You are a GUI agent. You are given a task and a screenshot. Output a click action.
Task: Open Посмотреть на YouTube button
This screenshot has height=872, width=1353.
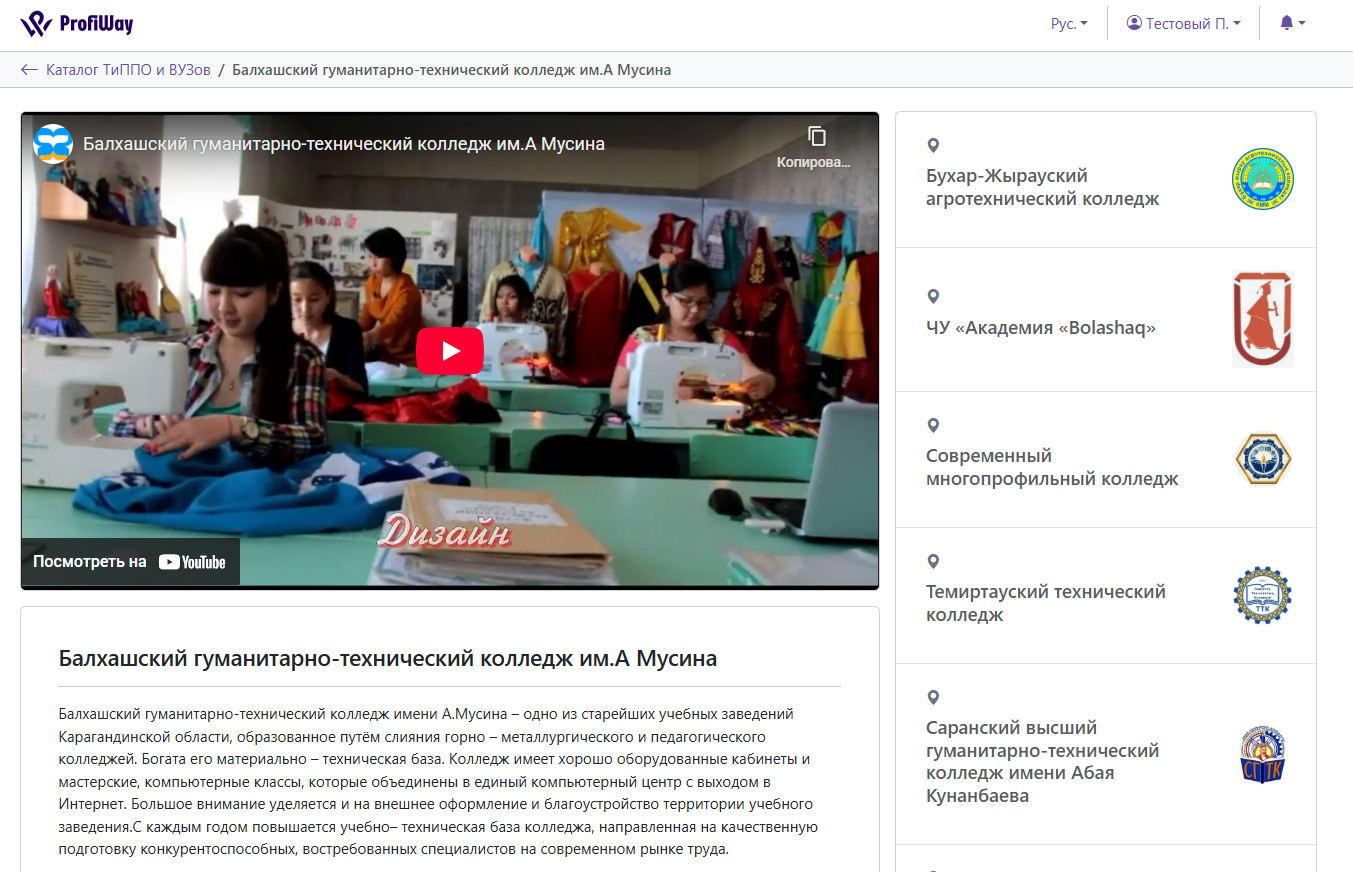(130, 562)
